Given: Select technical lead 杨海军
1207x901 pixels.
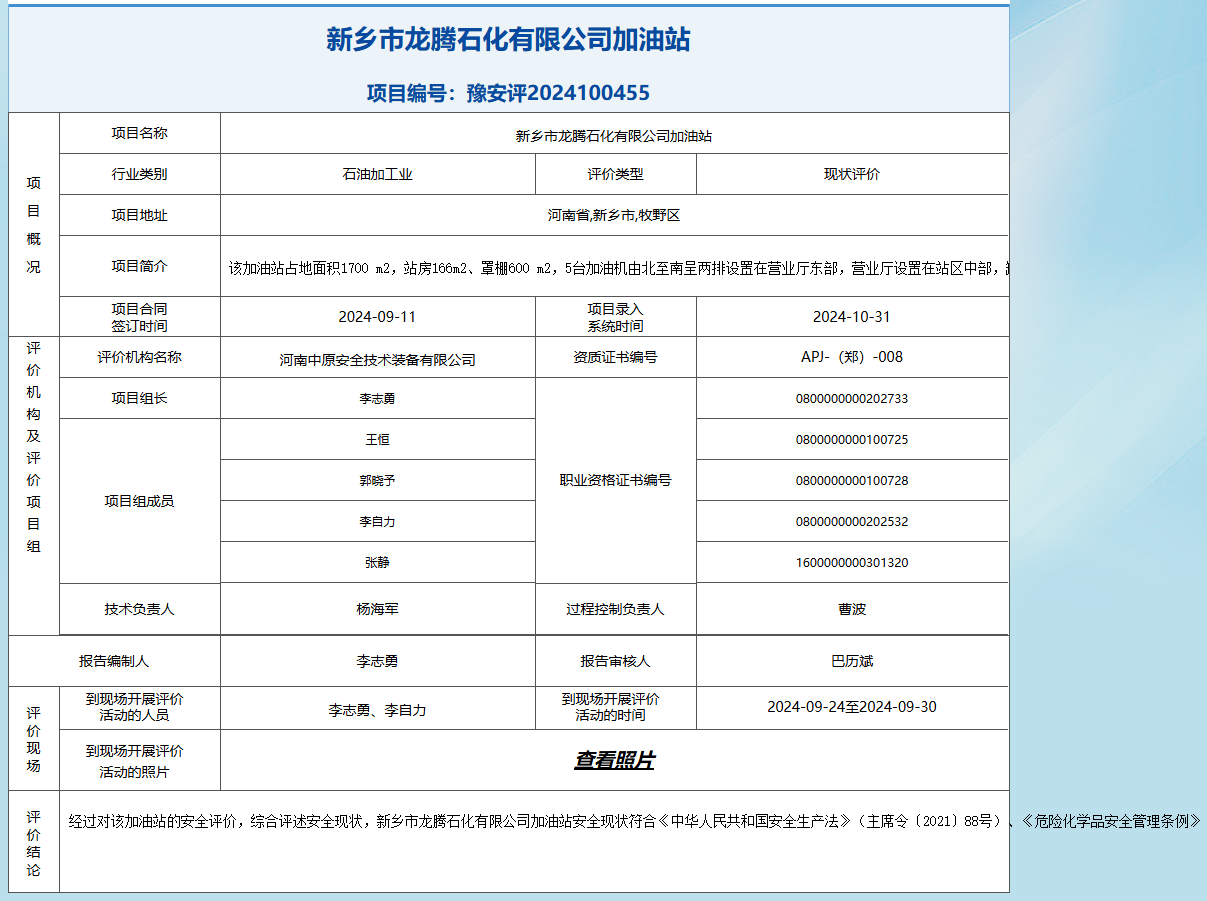Looking at the screenshot, I should (x=377, y=609).
